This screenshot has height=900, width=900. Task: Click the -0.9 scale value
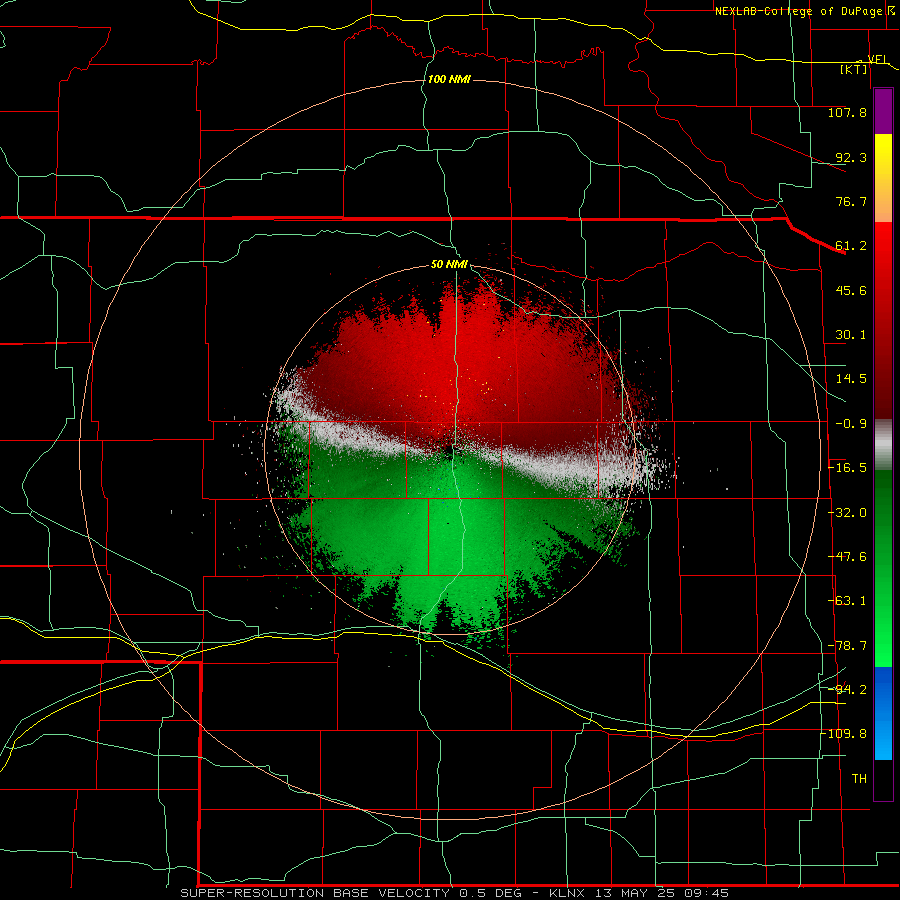click(x=851, y=424)
